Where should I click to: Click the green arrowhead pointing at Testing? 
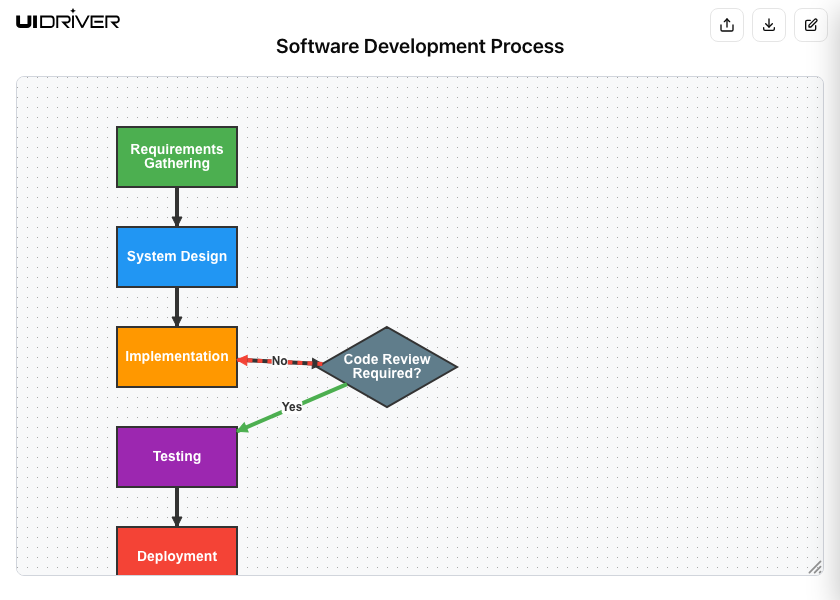click(x=243, y=430)
